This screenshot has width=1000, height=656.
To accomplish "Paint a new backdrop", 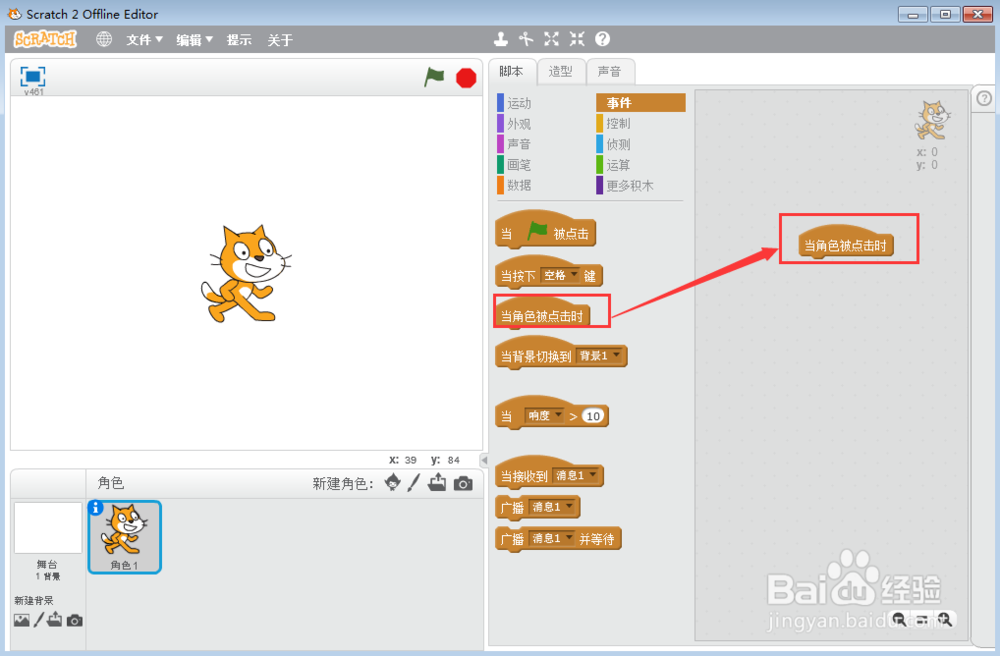I will click(39, 620).
